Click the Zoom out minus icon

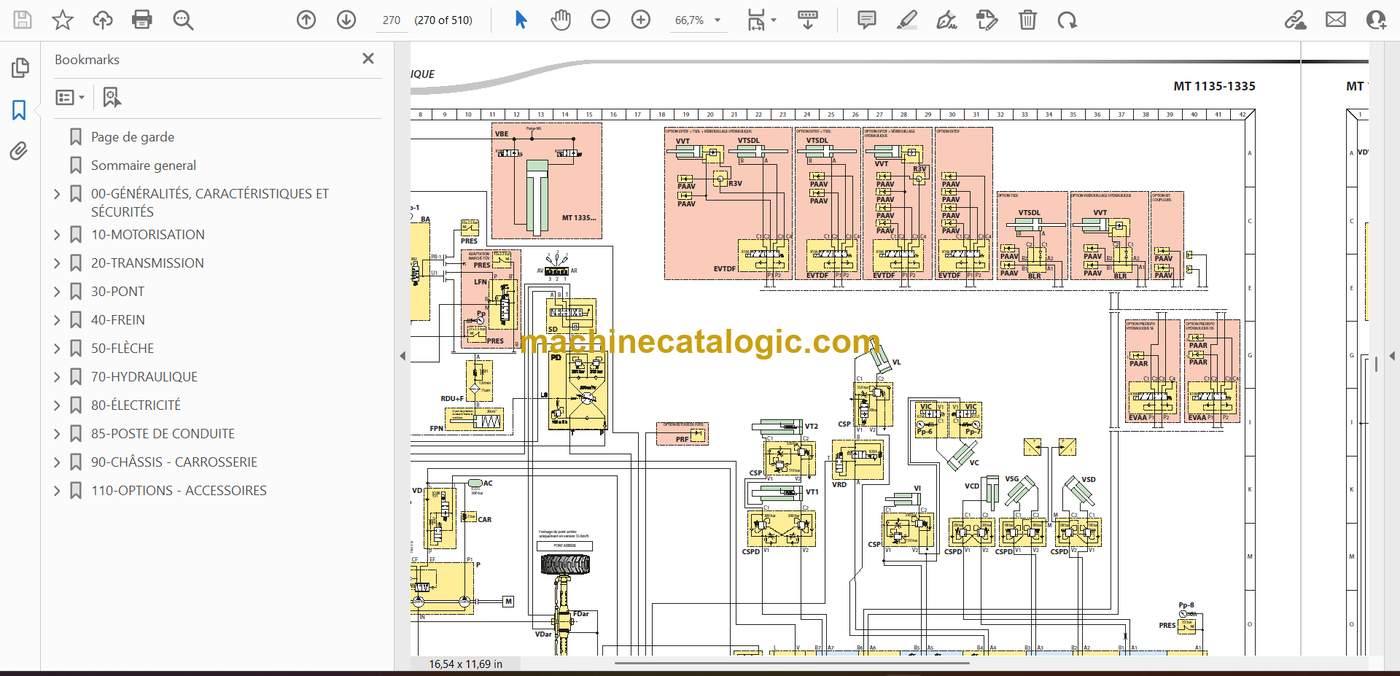601,19
